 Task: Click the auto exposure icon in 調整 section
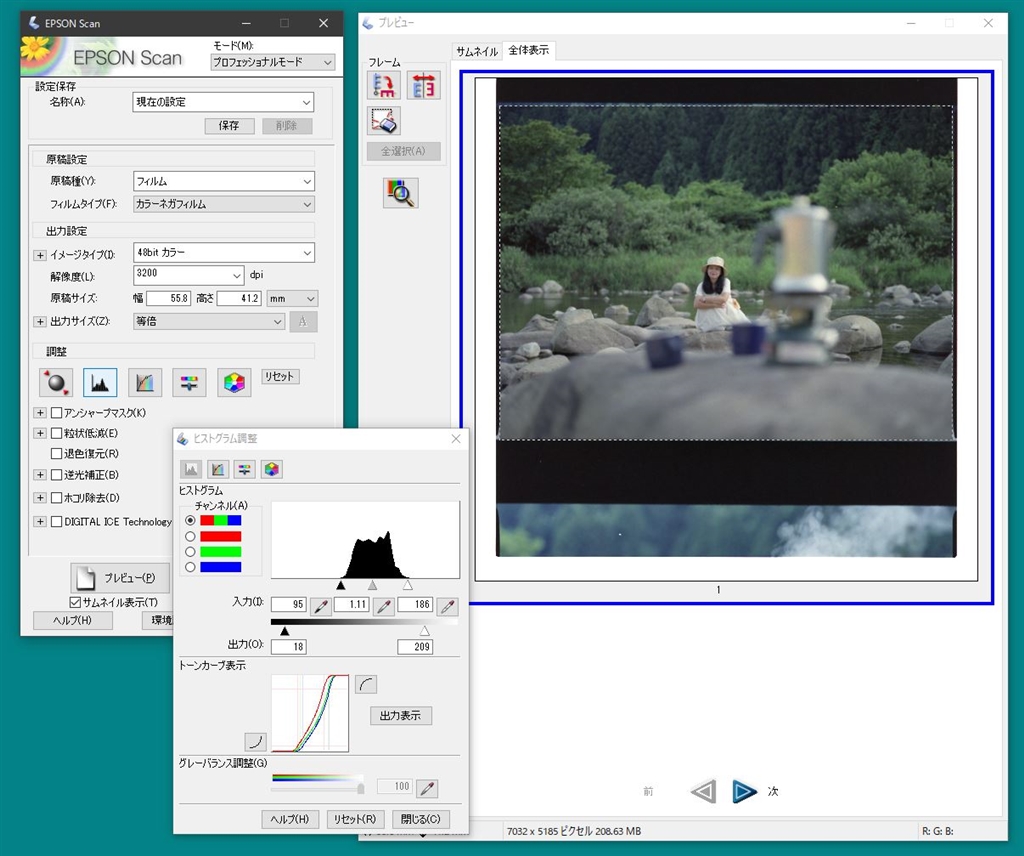point(56,383)
